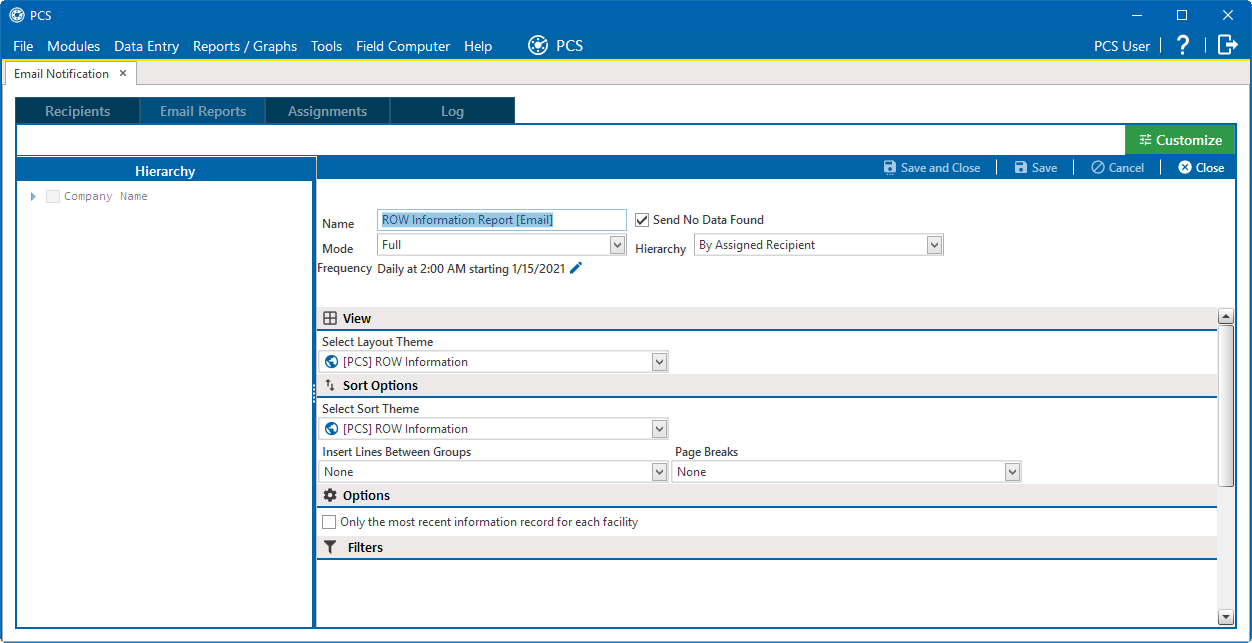The height and width of the screenshot is (643, 1252).
Task: Open the File menu
Action: [x=23, y=46]
